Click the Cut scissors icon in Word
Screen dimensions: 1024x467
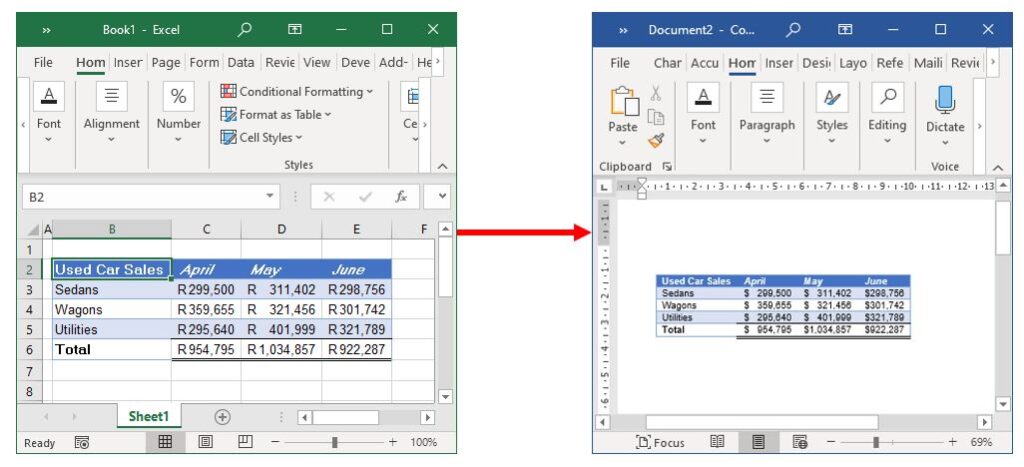[656, 93]
